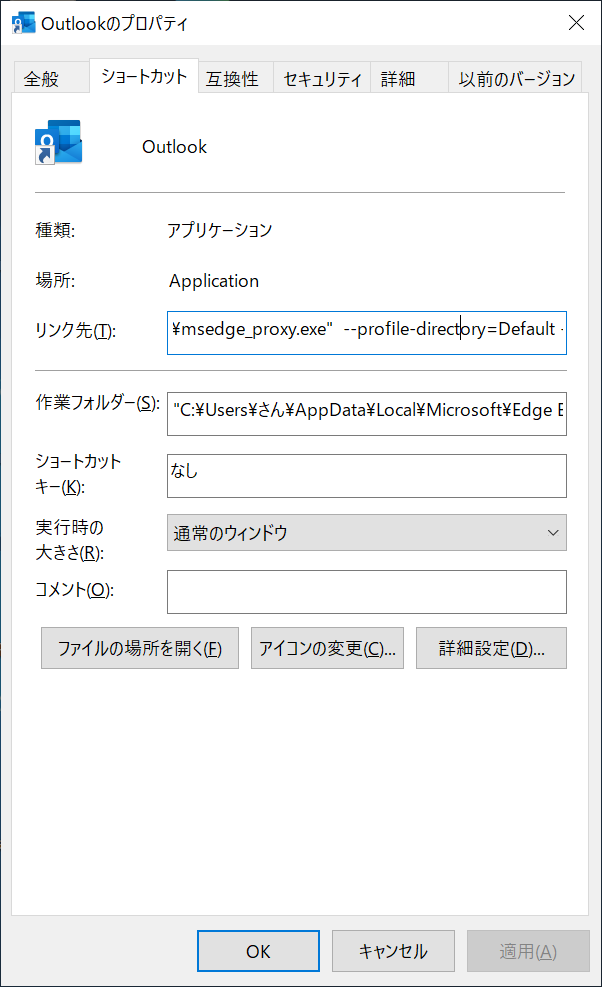Open the 互換性 tab
Viewport: 602px width, 987px height.
tap(236, 79)
